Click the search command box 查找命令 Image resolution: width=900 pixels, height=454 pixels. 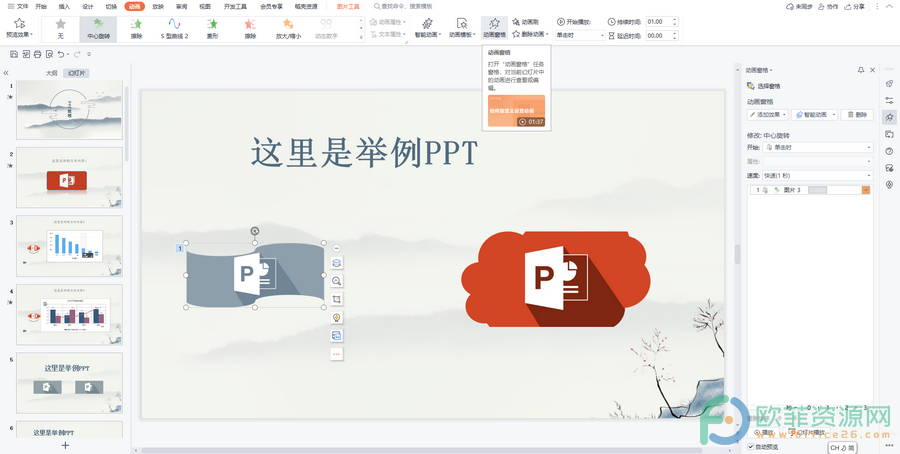404,7
